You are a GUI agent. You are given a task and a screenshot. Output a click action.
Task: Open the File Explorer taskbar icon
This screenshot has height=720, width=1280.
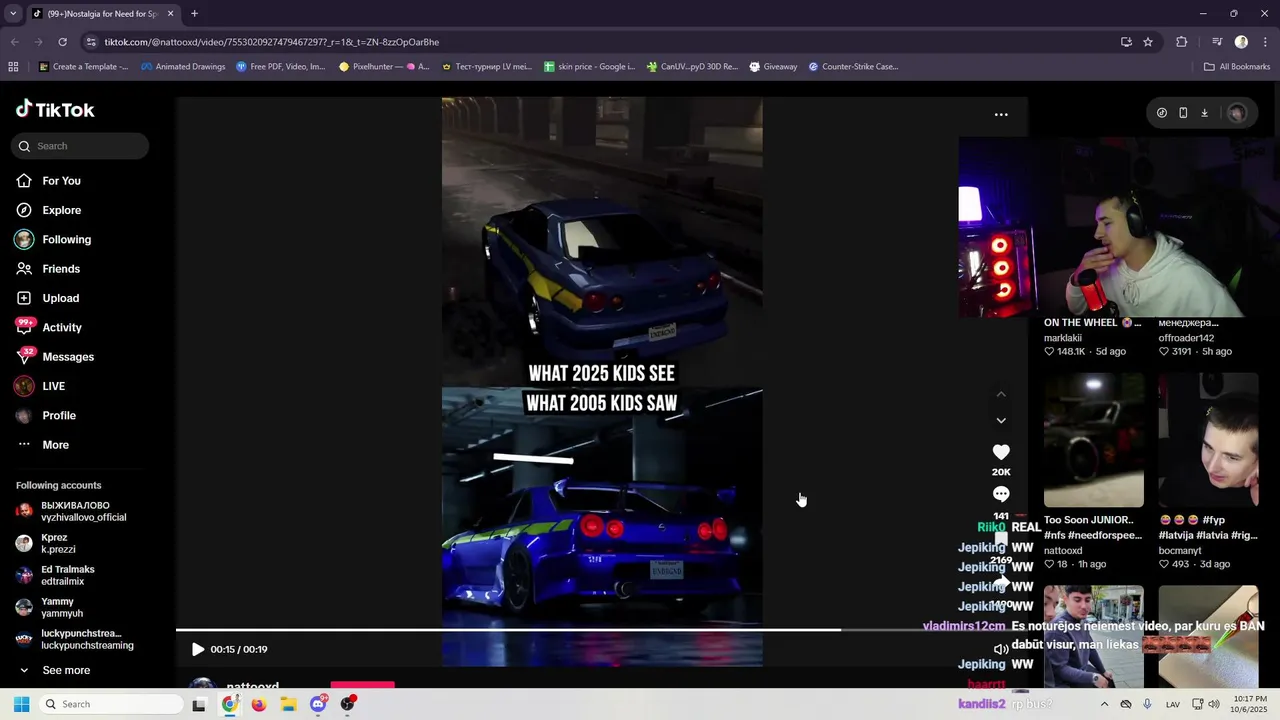(x=288, y=704)
